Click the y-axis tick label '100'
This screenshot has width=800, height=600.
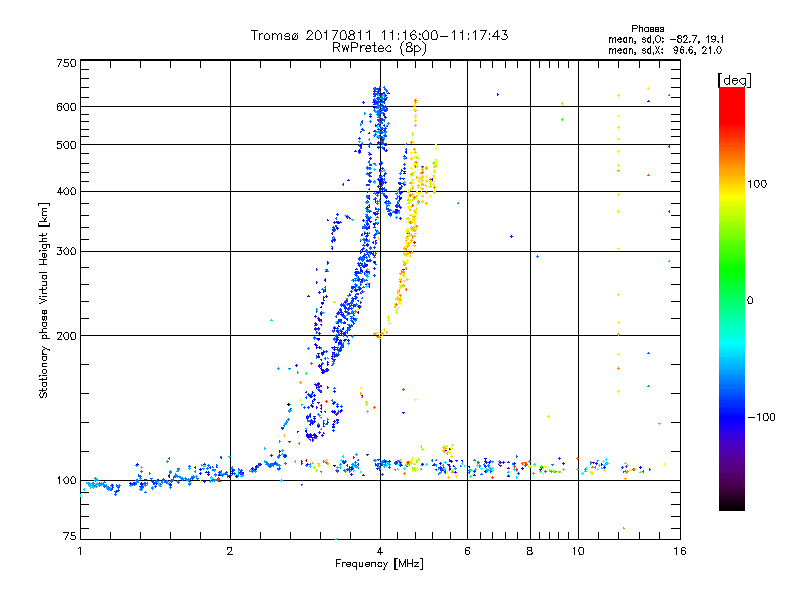66,481
